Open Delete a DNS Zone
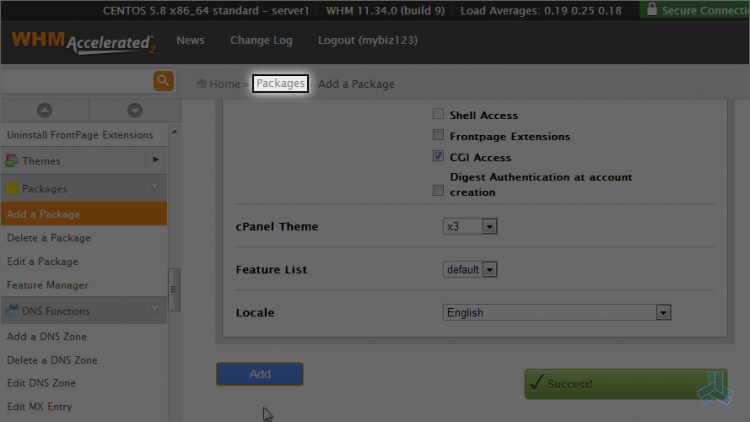This screenshot has width=750, height=422. tap(52, 360)
